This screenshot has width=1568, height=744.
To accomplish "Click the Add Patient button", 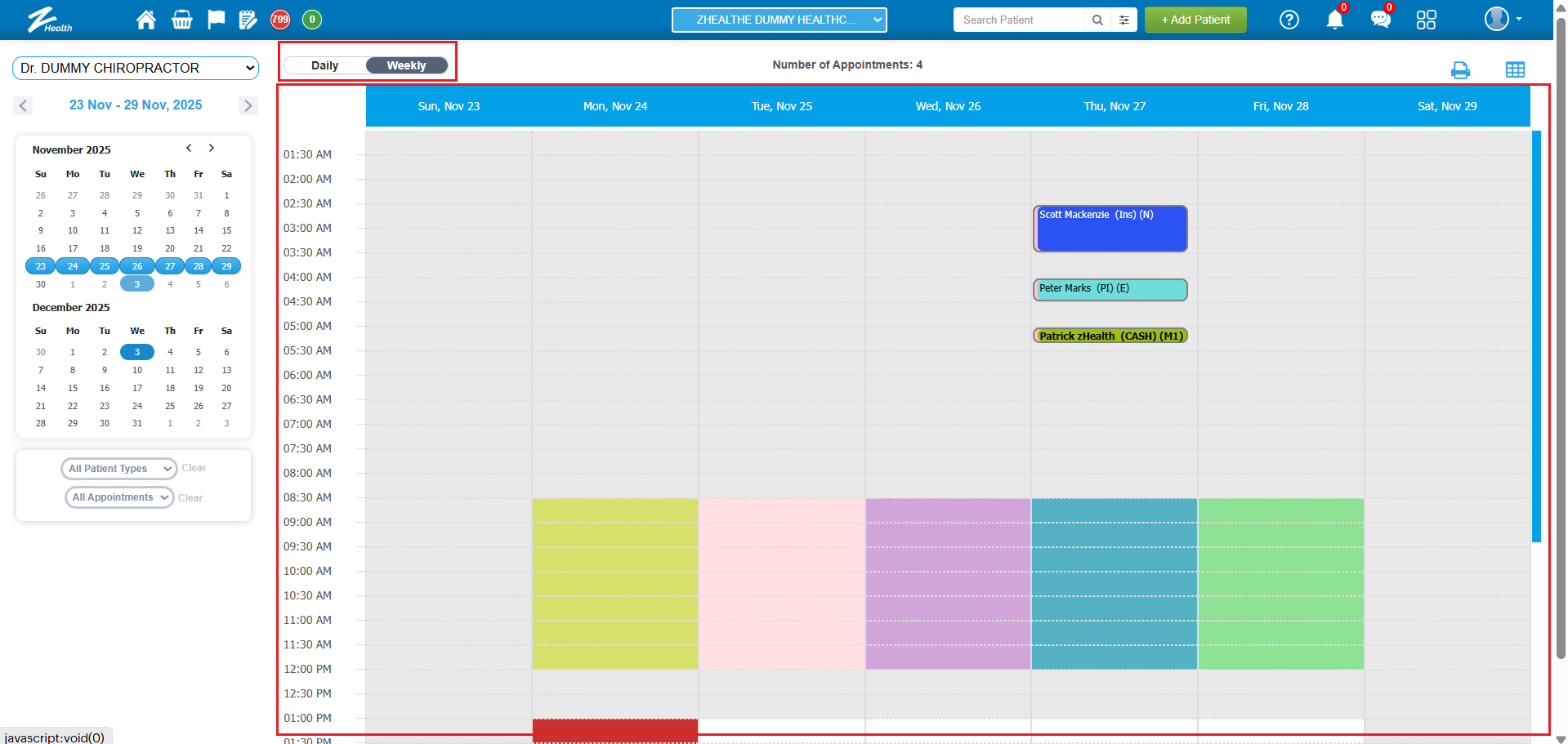I will [1195, 20].
